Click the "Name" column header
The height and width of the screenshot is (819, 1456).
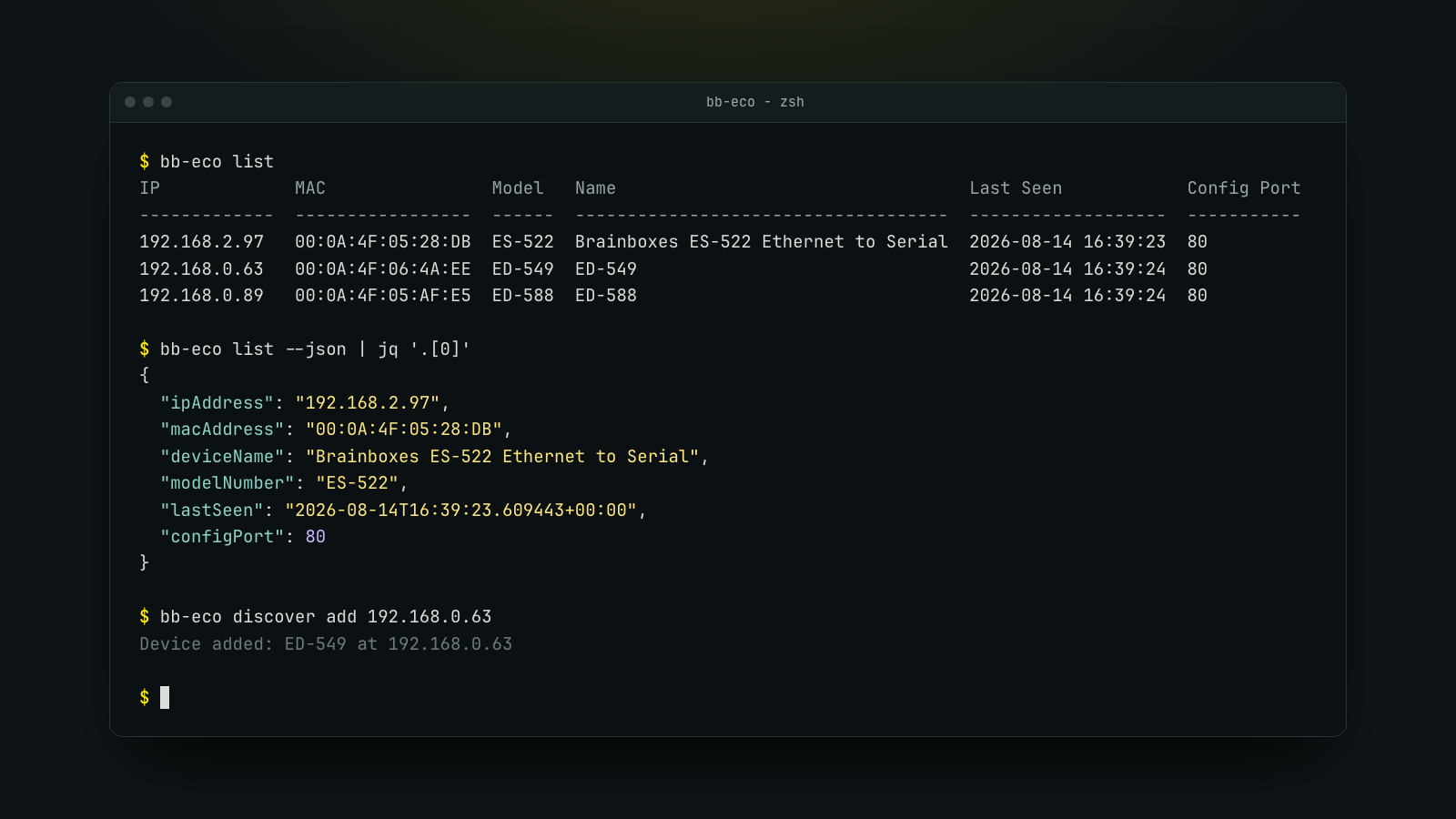coord(595,188)
